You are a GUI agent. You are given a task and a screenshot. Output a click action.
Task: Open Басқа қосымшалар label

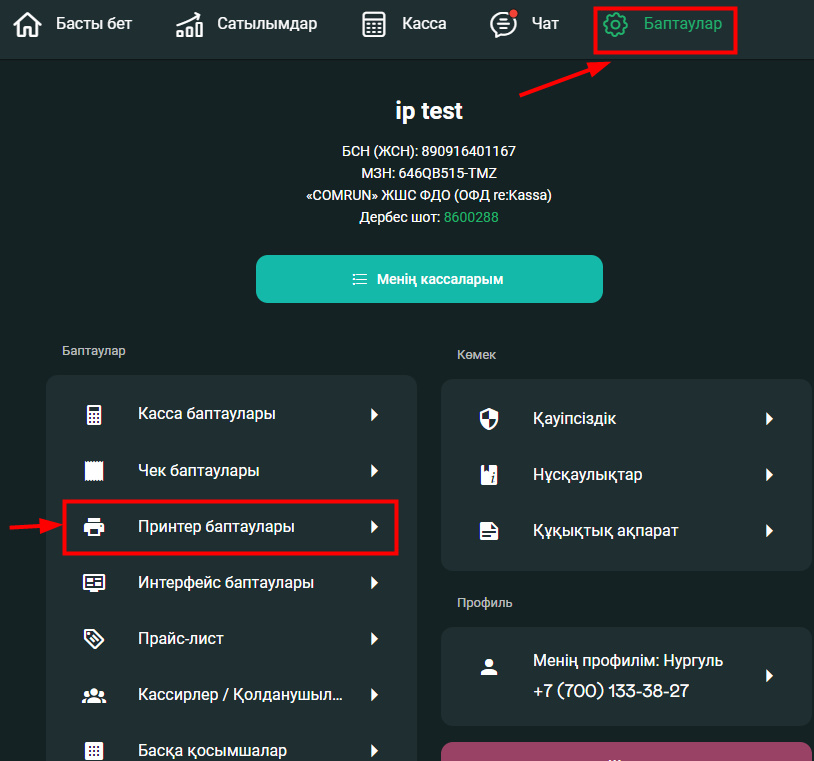(212, 751)
